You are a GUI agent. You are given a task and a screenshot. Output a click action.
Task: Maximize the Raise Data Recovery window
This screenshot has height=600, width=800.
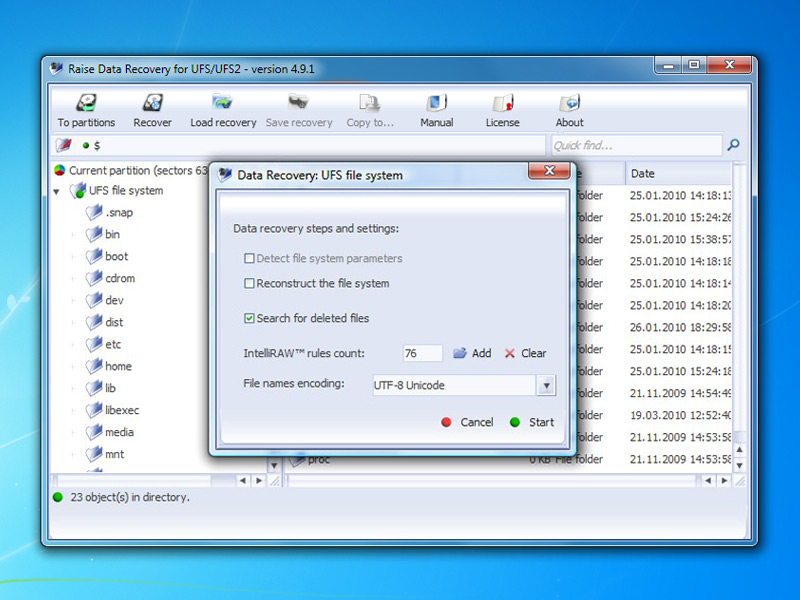pyautogui.click(x=694, y=65)
